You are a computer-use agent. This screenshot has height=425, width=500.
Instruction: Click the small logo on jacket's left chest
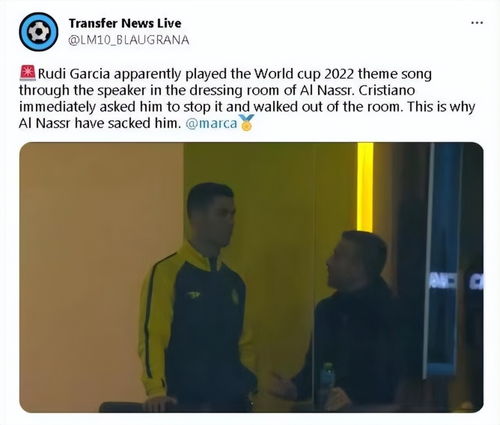pyautogui.click(x=193, y=295)
